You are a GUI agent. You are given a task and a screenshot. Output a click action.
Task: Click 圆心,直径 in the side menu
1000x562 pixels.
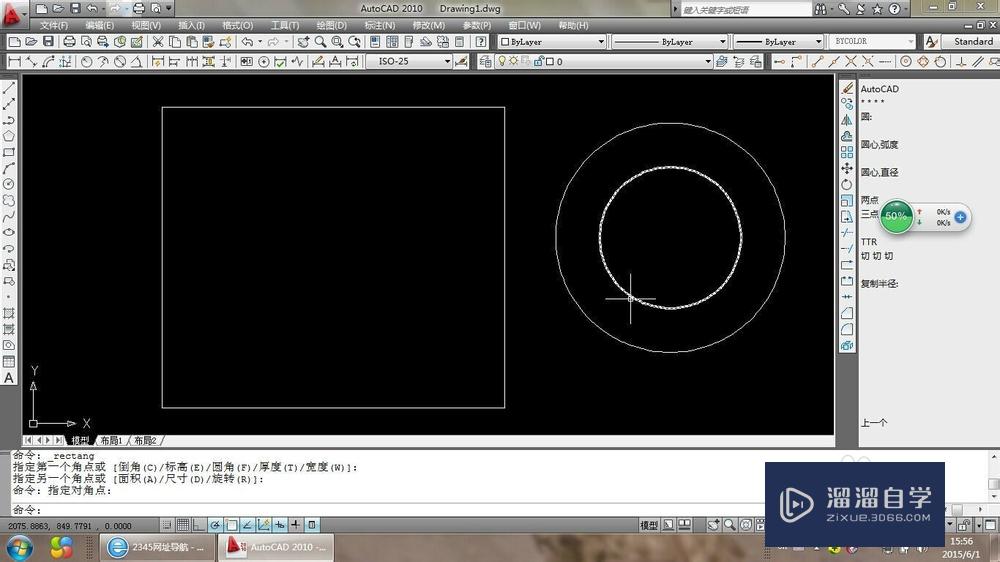coord(879,172)
